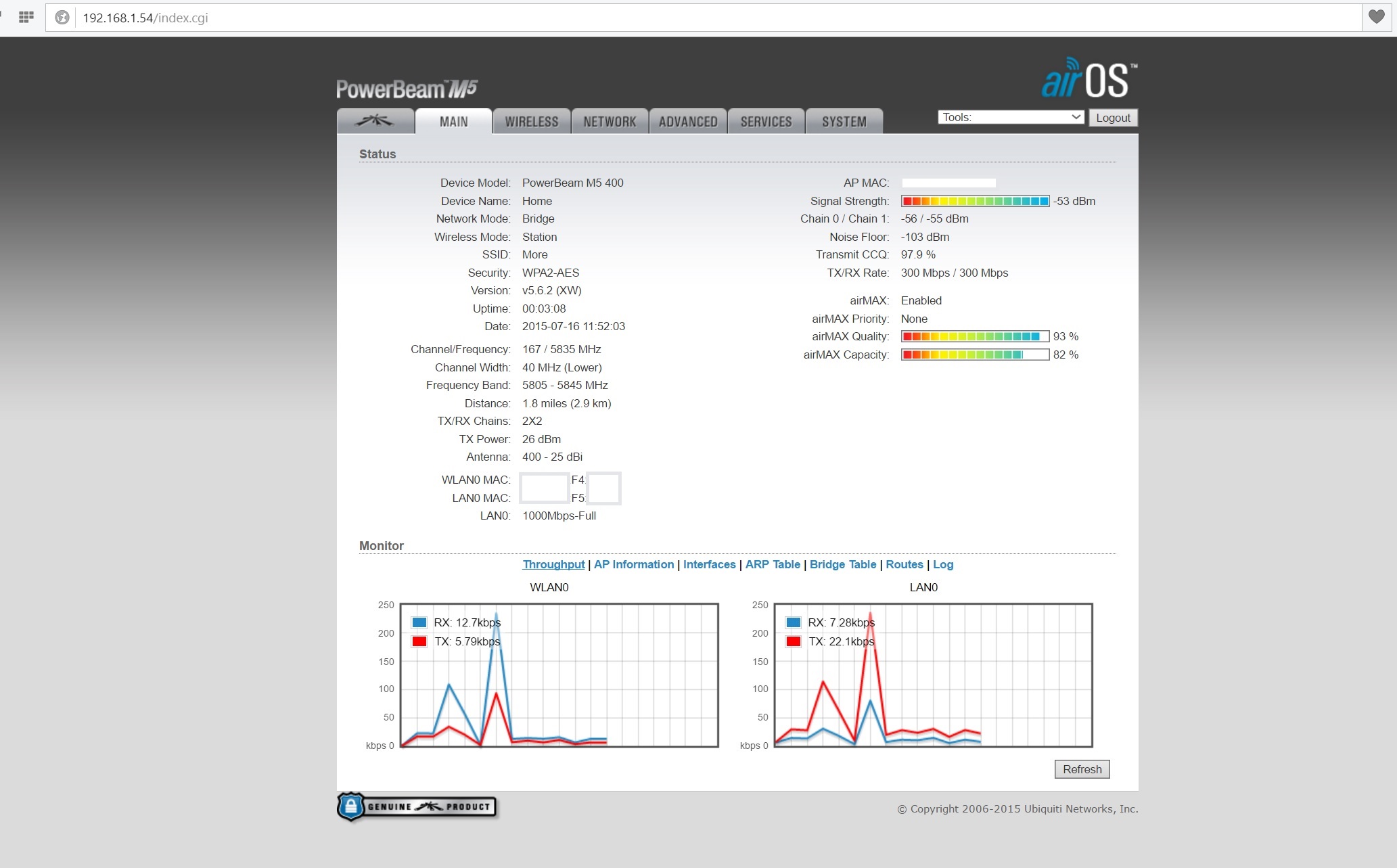
Task: Click the browser apps grid icon
Action: tap(26, 18)
